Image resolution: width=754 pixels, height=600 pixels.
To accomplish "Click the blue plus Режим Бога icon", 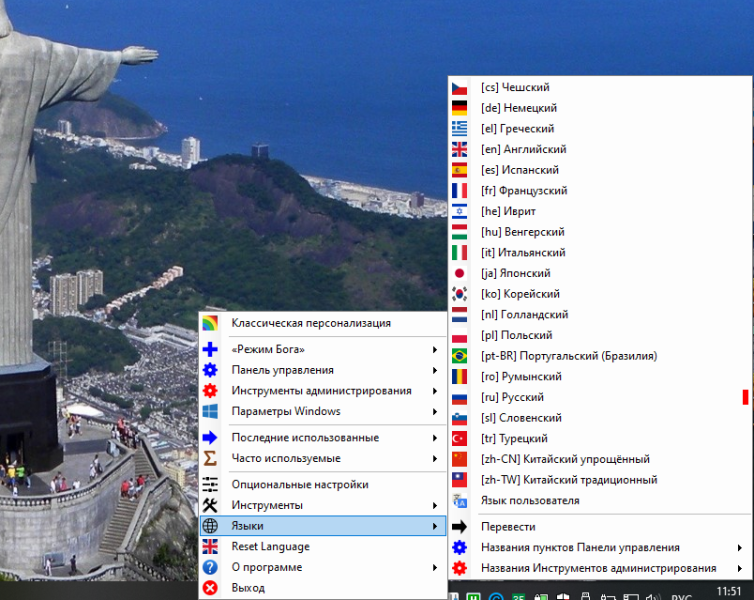I will pos(210,350).
